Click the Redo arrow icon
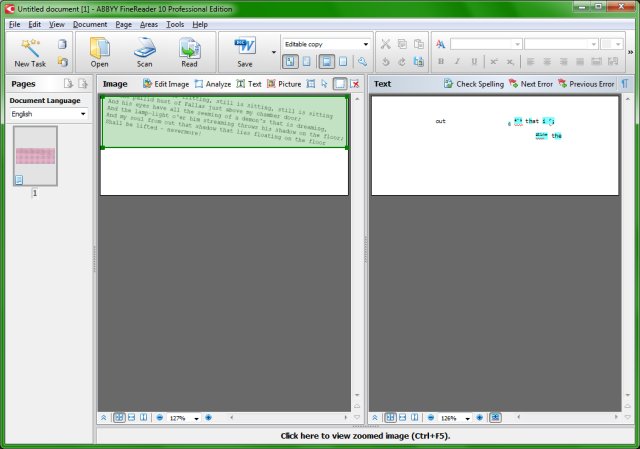640x449 pixels. coord(402,62)
